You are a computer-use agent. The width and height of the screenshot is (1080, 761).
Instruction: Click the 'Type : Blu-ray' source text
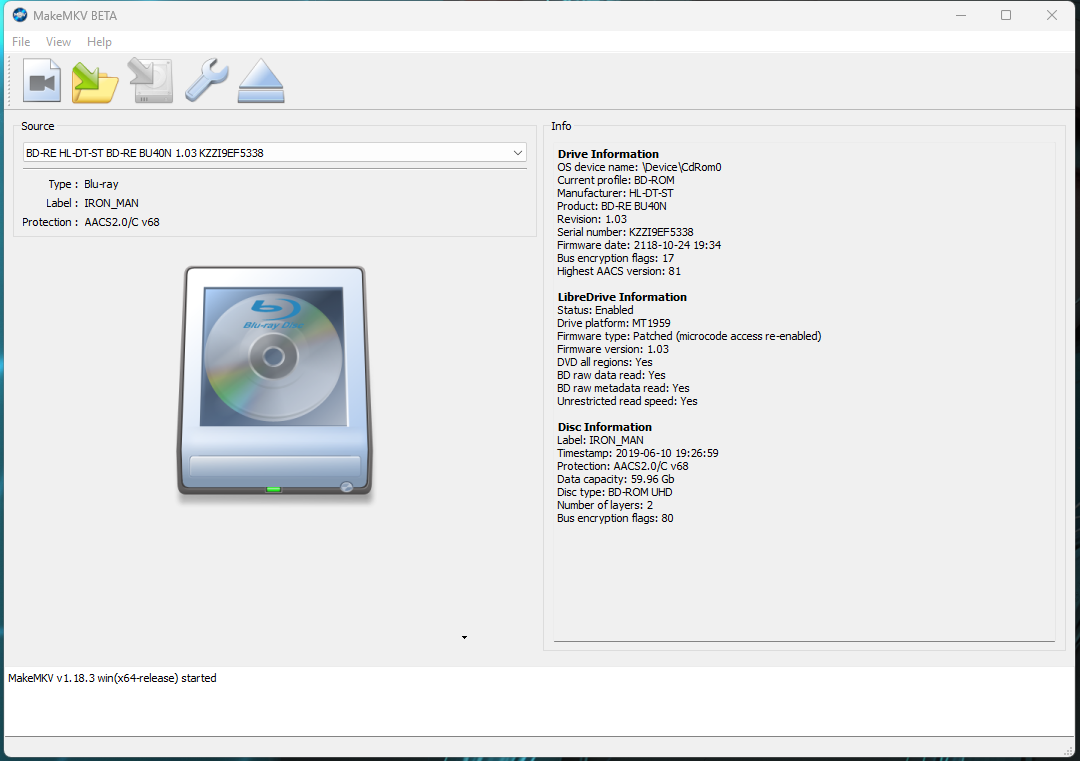click(83, 184)
